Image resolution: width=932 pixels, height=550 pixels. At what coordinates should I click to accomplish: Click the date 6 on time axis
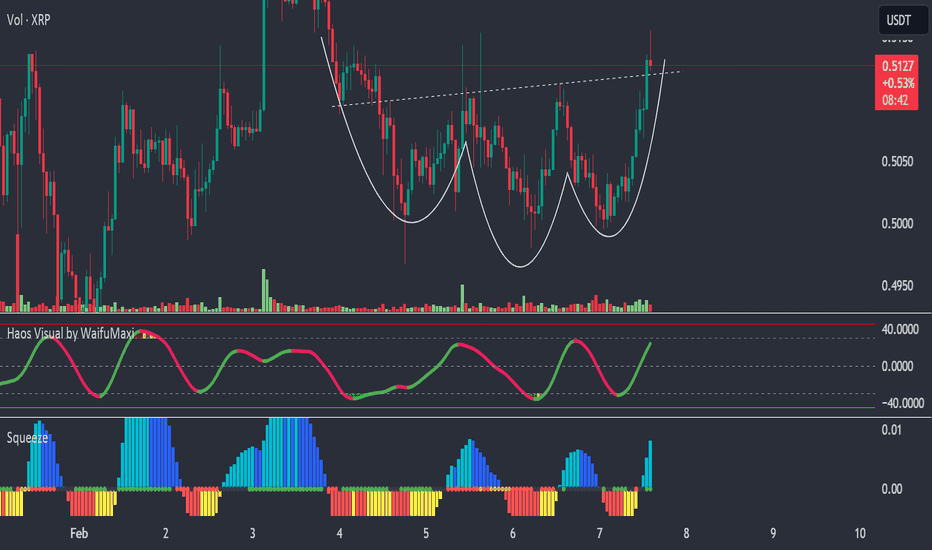(x=513, y=533)
